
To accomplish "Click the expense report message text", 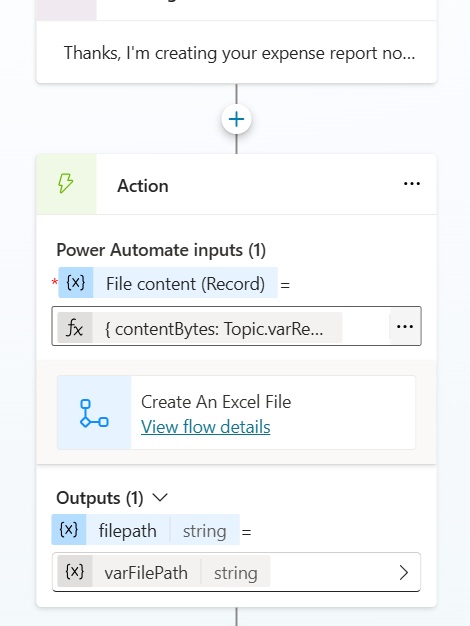I will pyautogui.click(x=240, y=53).
